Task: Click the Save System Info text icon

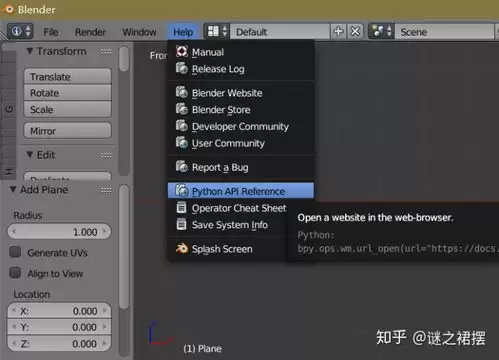Action: pos(181,224)
